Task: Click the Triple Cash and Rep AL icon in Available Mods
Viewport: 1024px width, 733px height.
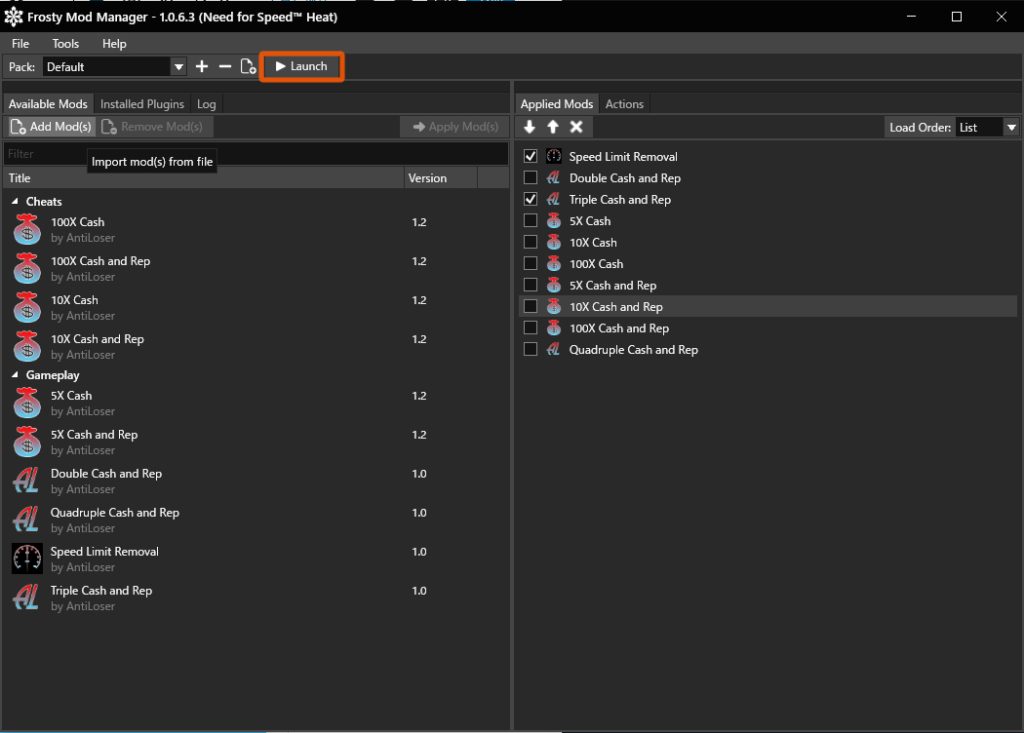Action: 27,598
